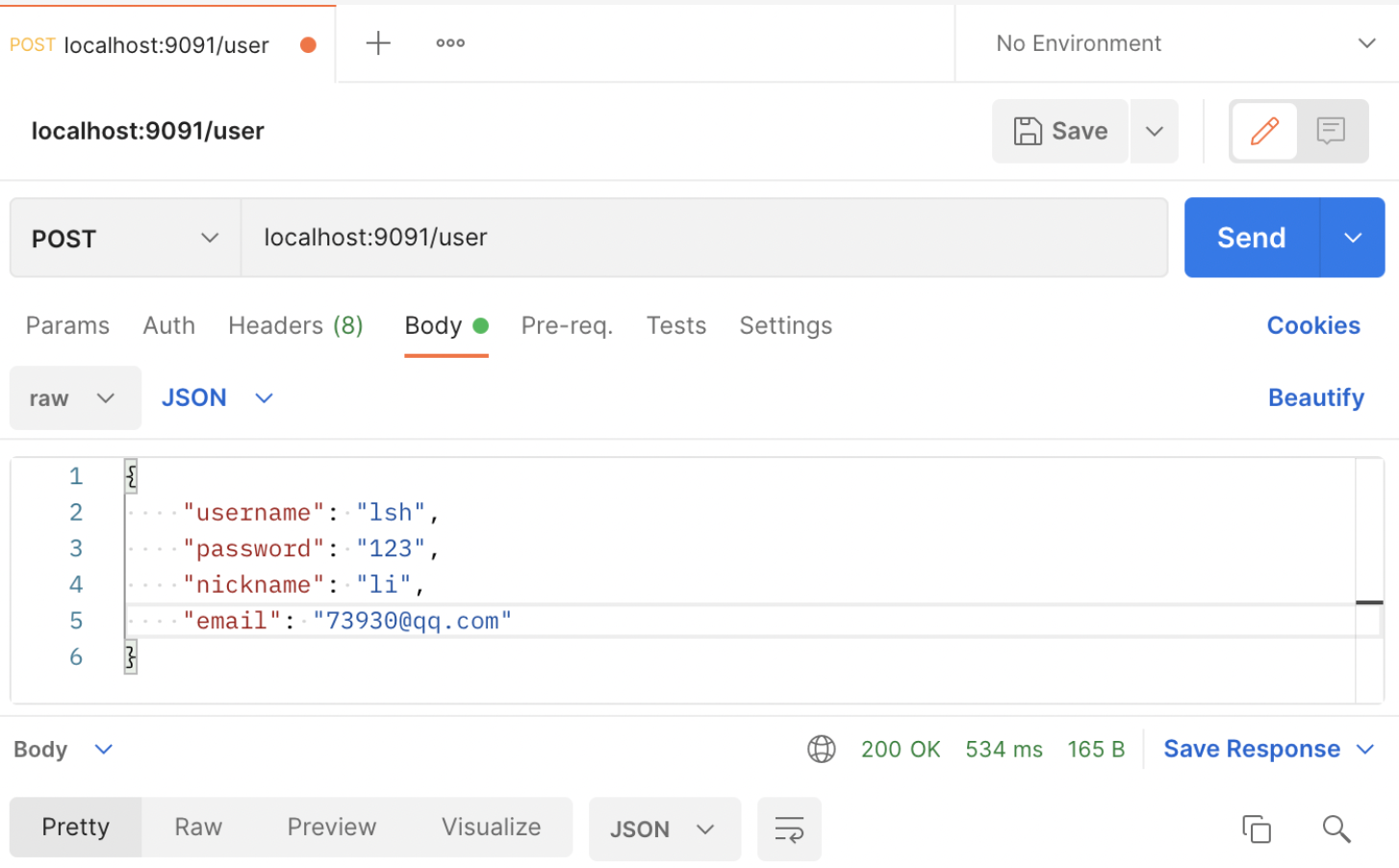Search the response with magnifier icon
1399x868 pixels.
coord(1335,829)
